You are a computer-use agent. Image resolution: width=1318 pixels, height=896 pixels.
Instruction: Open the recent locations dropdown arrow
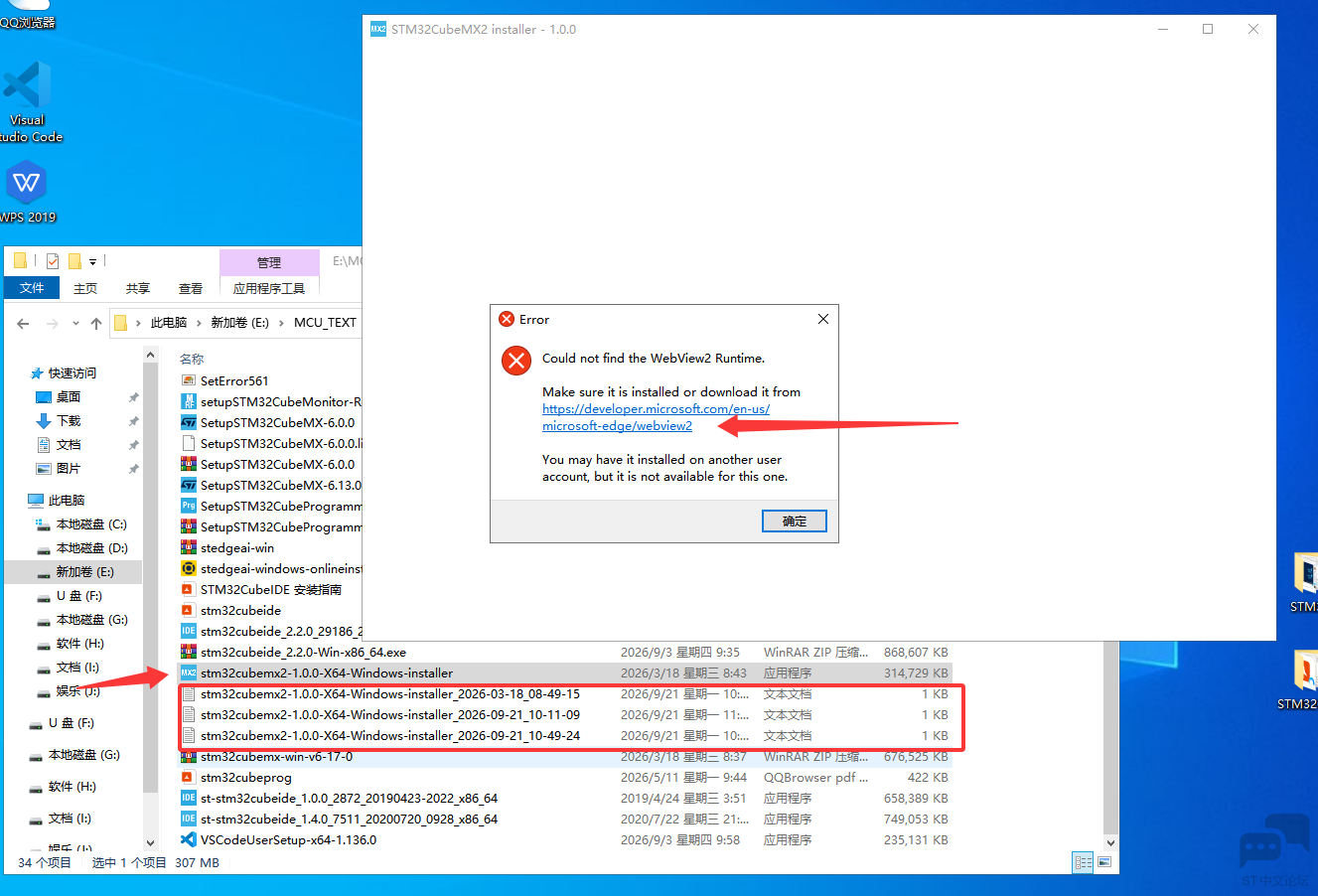click(75, 323)
